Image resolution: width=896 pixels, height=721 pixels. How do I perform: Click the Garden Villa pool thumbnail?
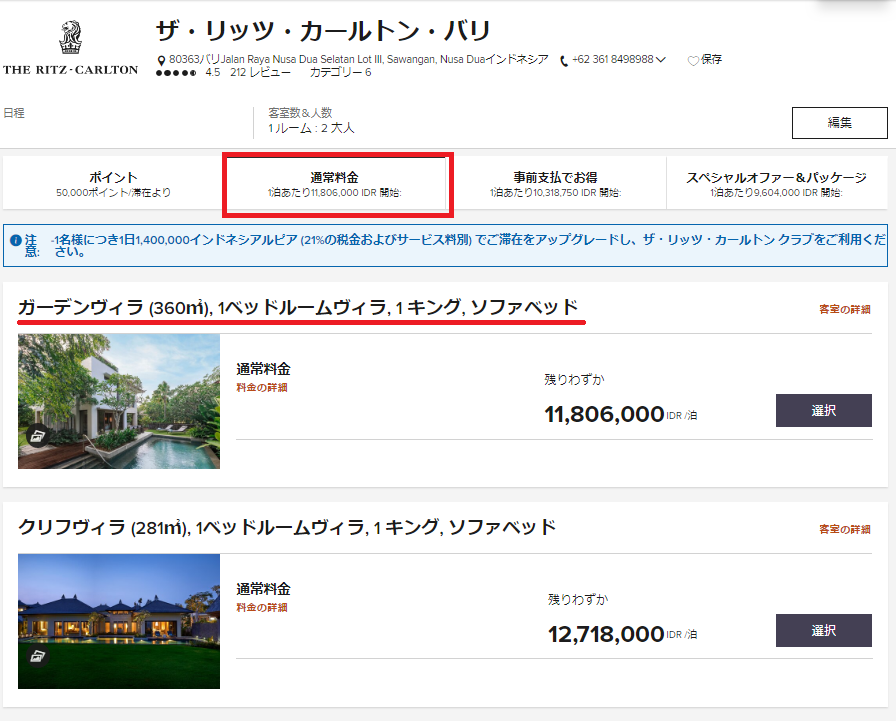click(x=119, y=401)
